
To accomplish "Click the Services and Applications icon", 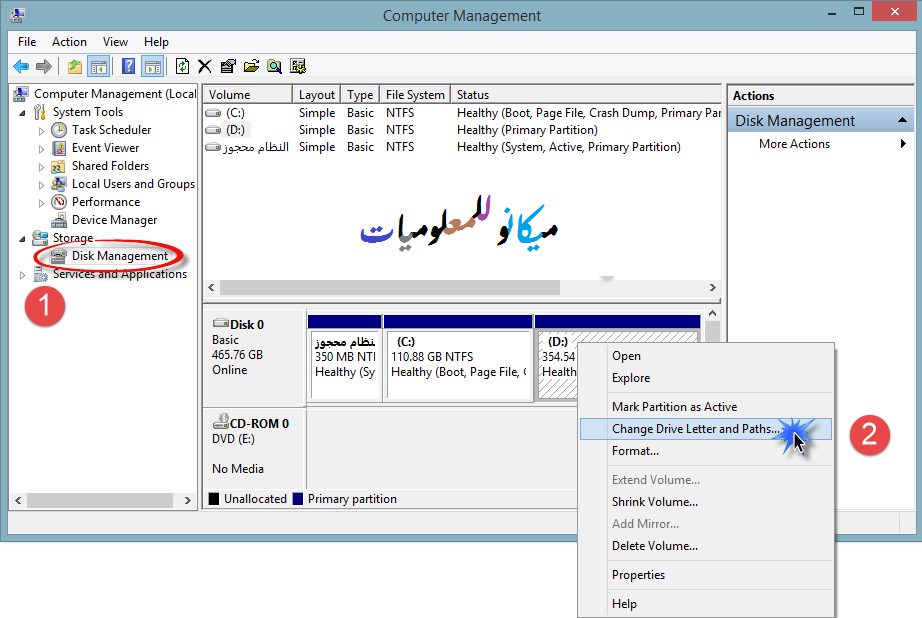I will tap(40, 274).
